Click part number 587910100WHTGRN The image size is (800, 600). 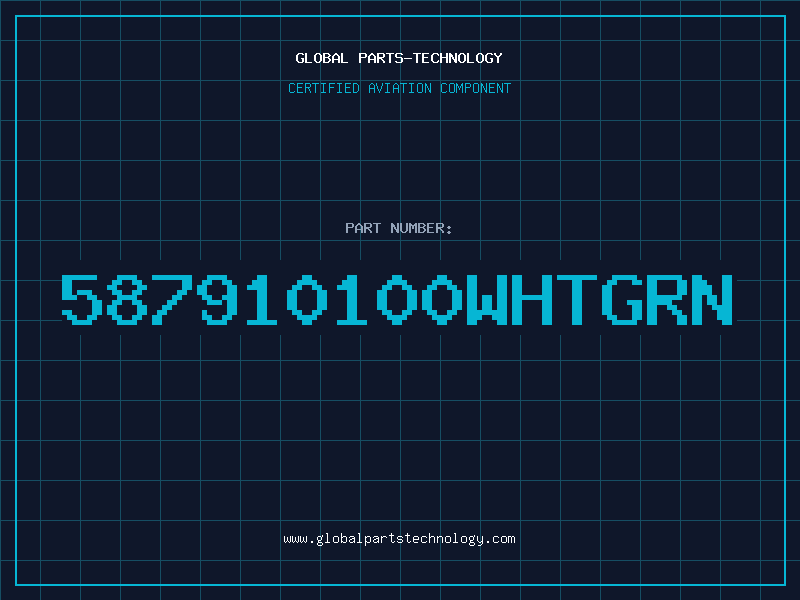(x=397, y=299)
